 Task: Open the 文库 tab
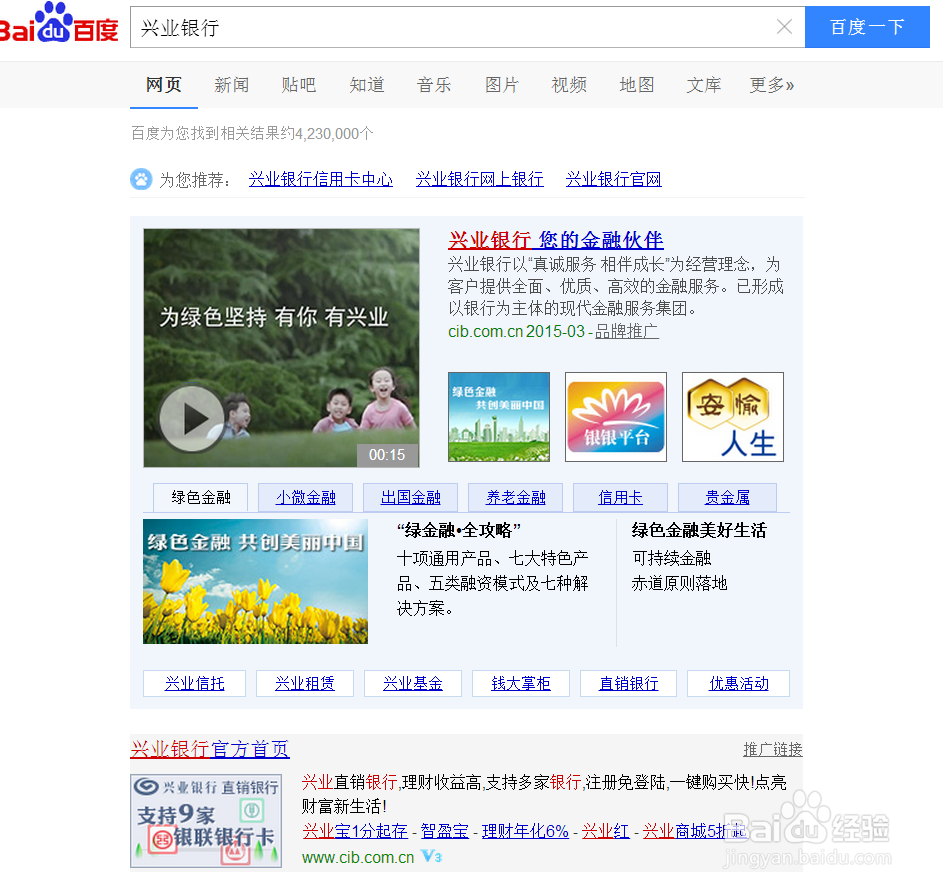pos(704,85)
